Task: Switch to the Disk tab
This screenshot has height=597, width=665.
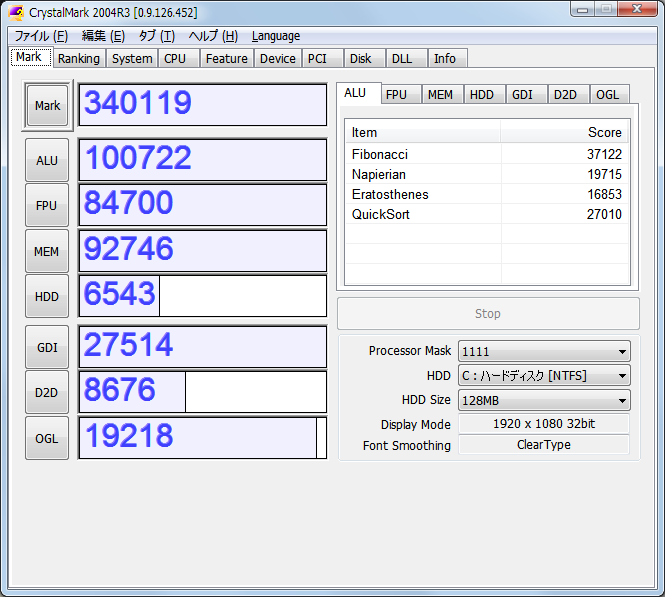Action: pos(361,58)
